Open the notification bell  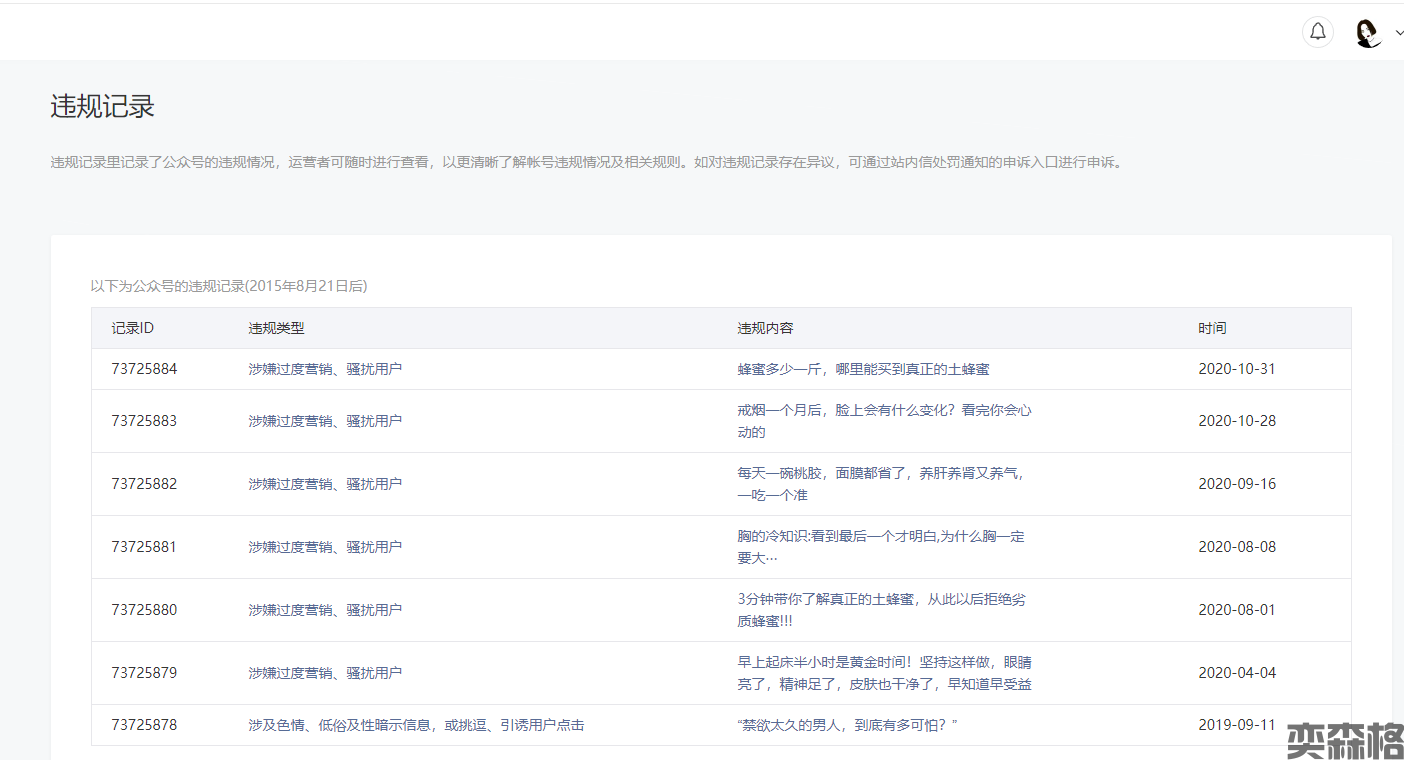click(x=1318, y=32)
